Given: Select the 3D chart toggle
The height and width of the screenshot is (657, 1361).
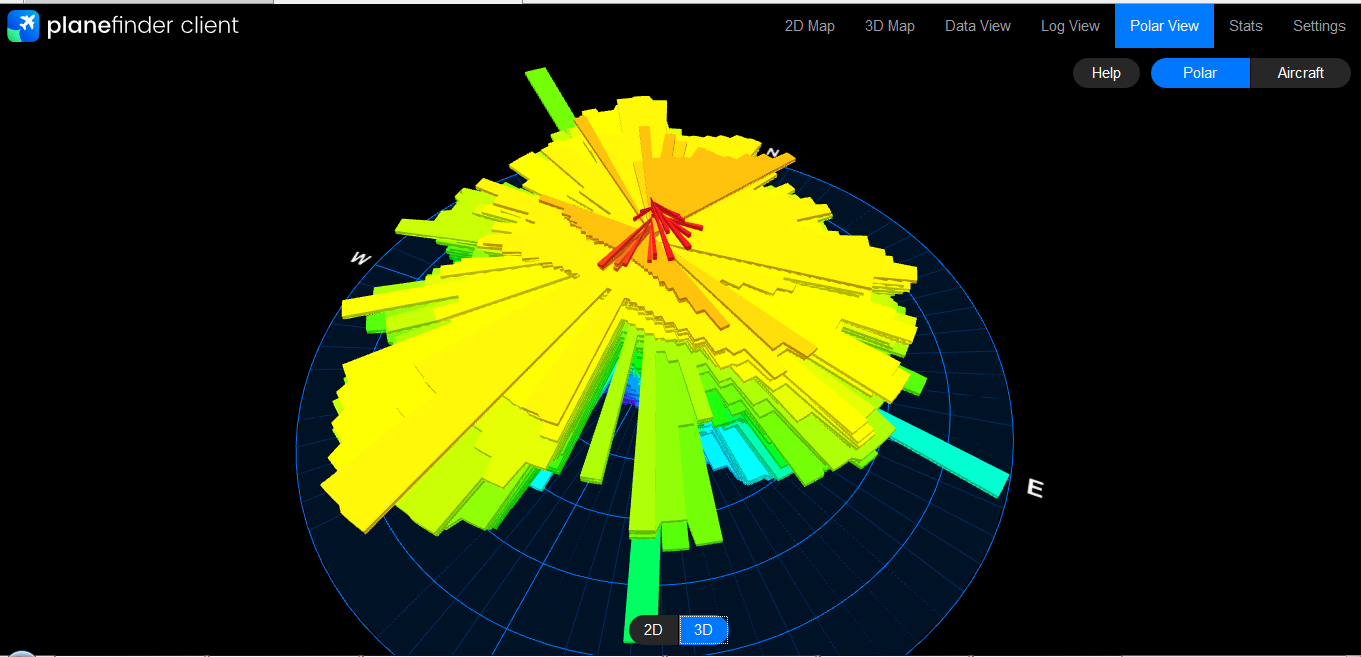Looking at the screenshot, I should point(703,630).
